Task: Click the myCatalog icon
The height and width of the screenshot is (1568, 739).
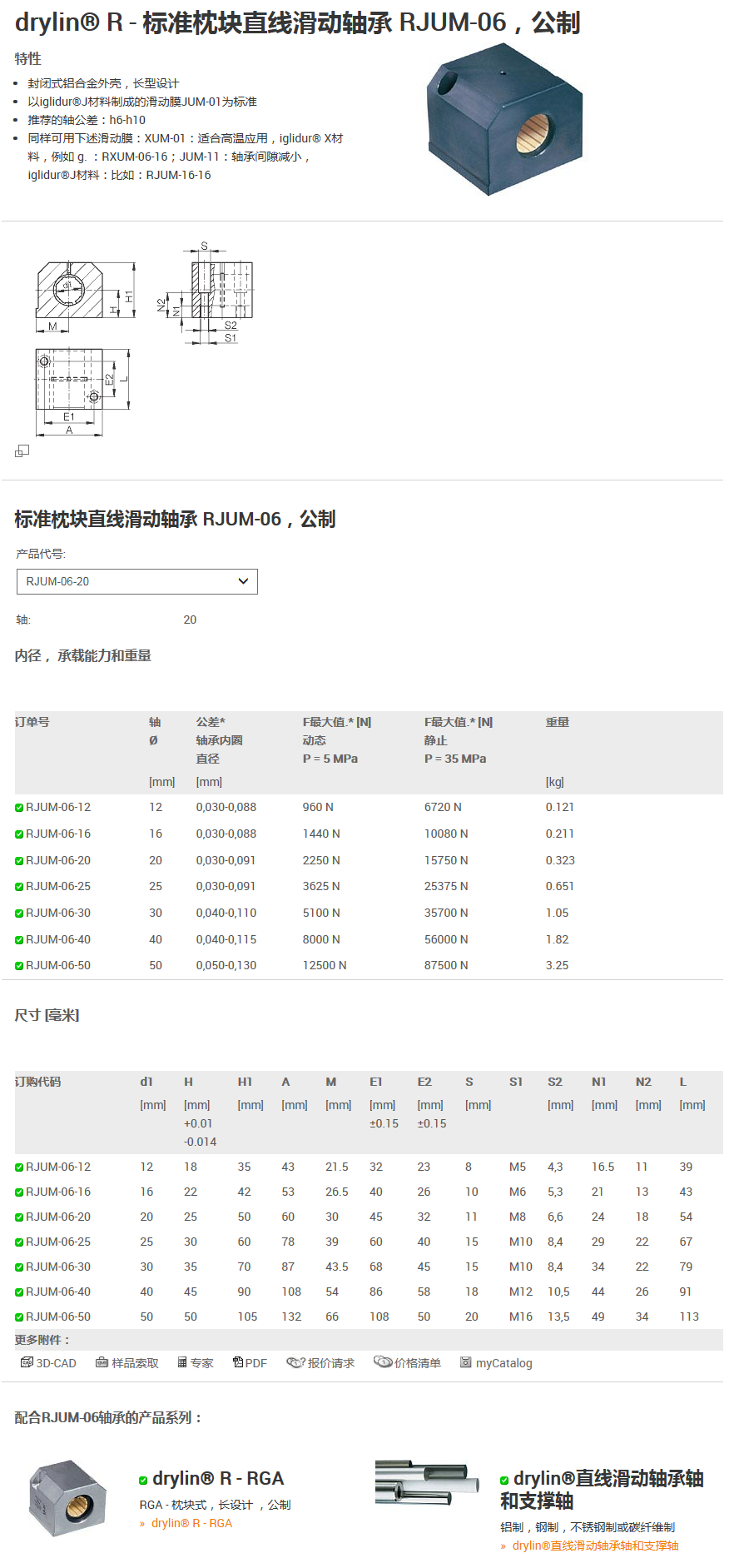Action: (466, 1362)
